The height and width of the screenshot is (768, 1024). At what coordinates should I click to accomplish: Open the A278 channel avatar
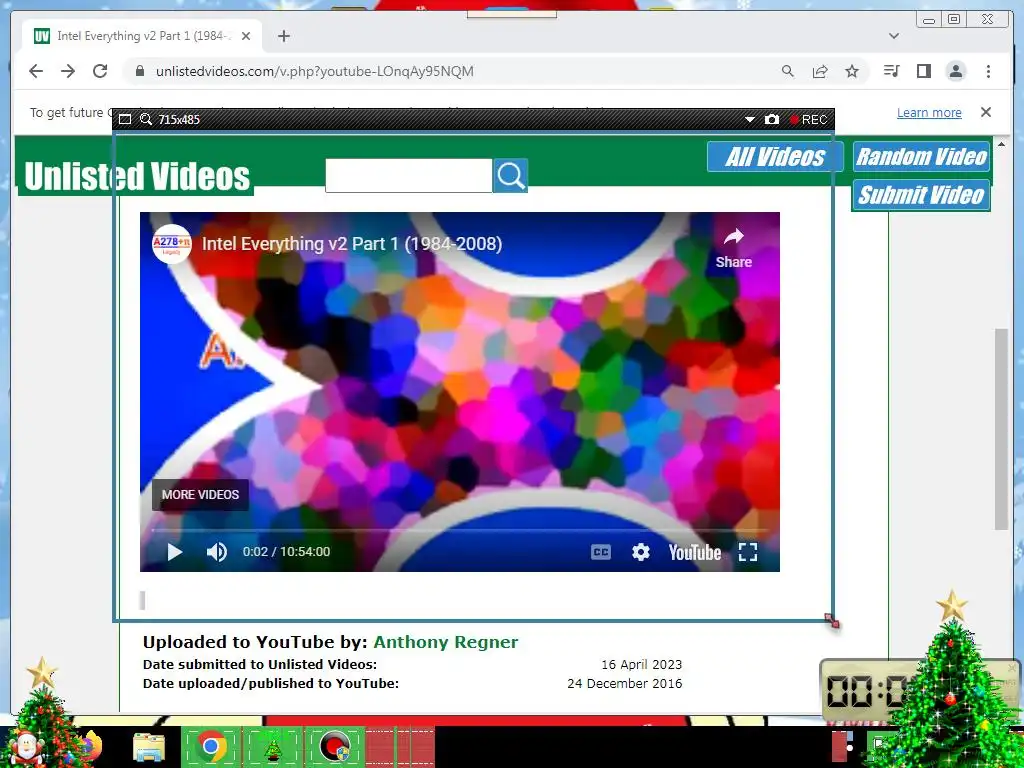click(172, 244)
